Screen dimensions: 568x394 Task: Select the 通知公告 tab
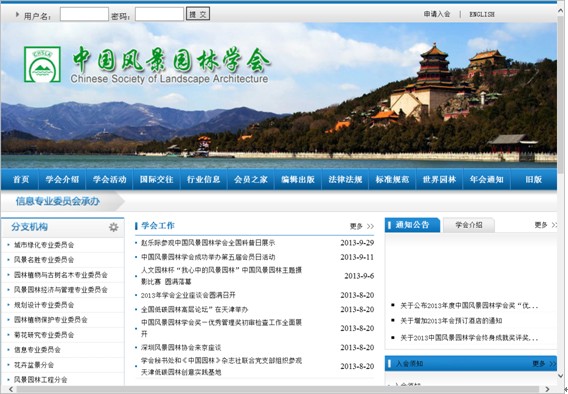(412, 225)
